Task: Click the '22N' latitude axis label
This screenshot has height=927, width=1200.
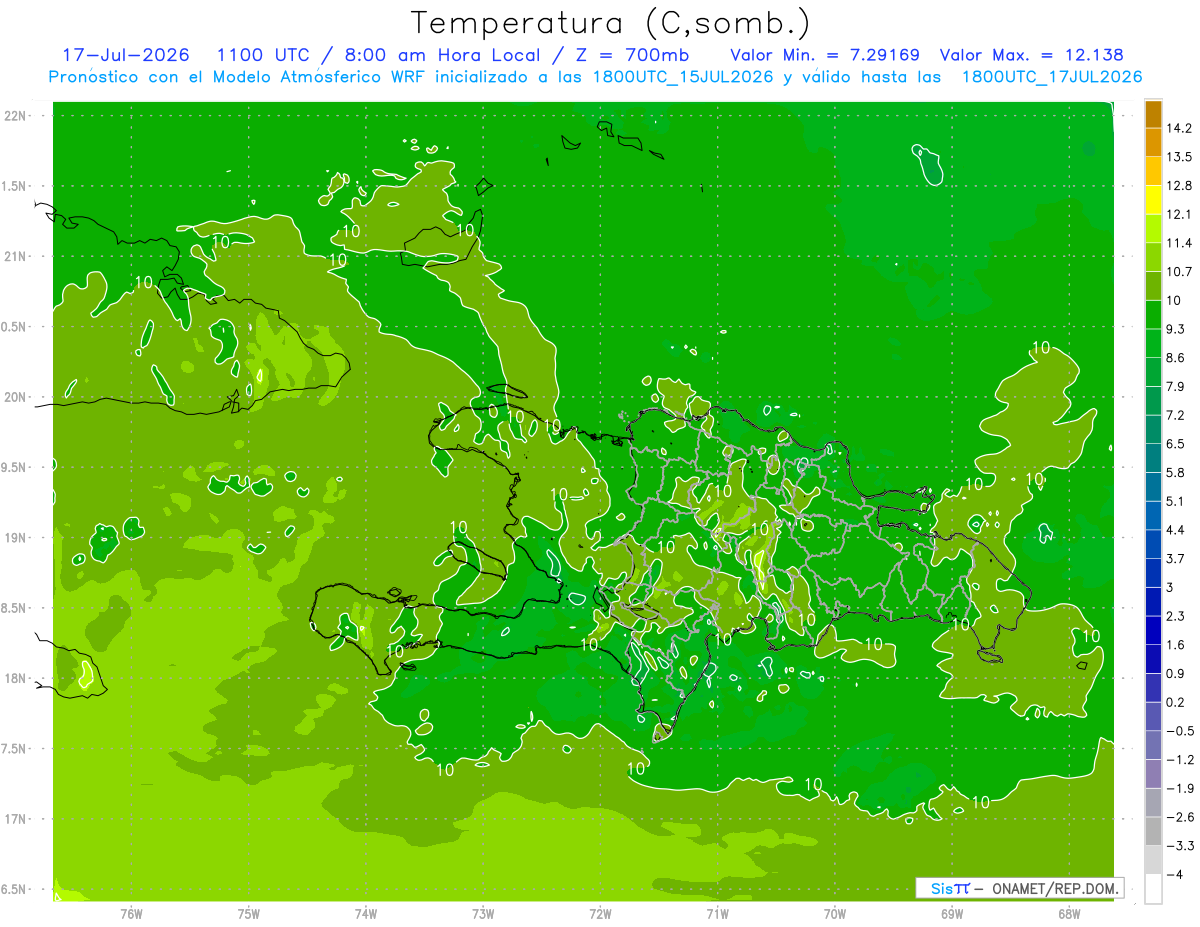Action: (16, 116)
